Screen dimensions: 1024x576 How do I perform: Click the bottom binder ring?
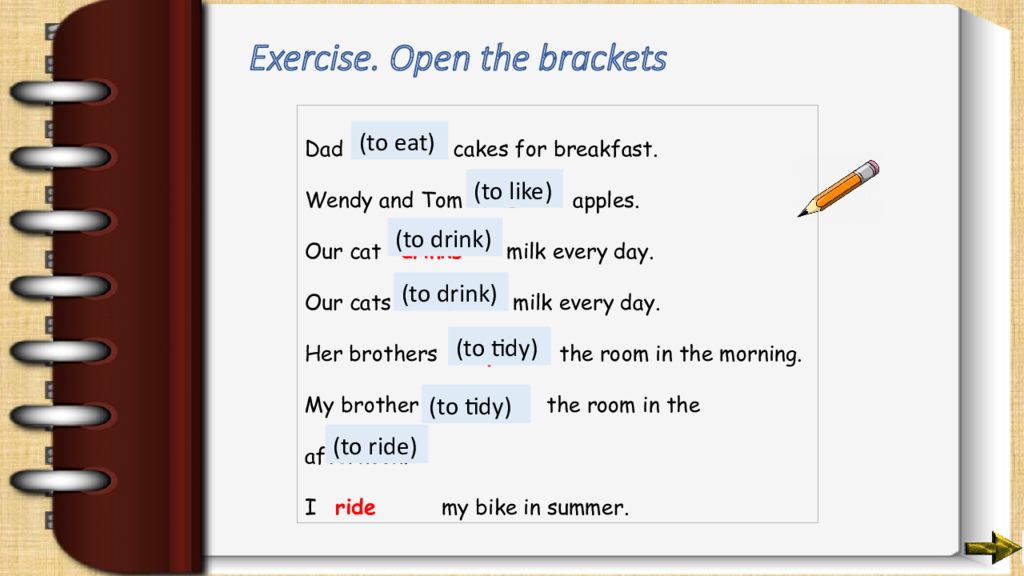click(60, 481)
